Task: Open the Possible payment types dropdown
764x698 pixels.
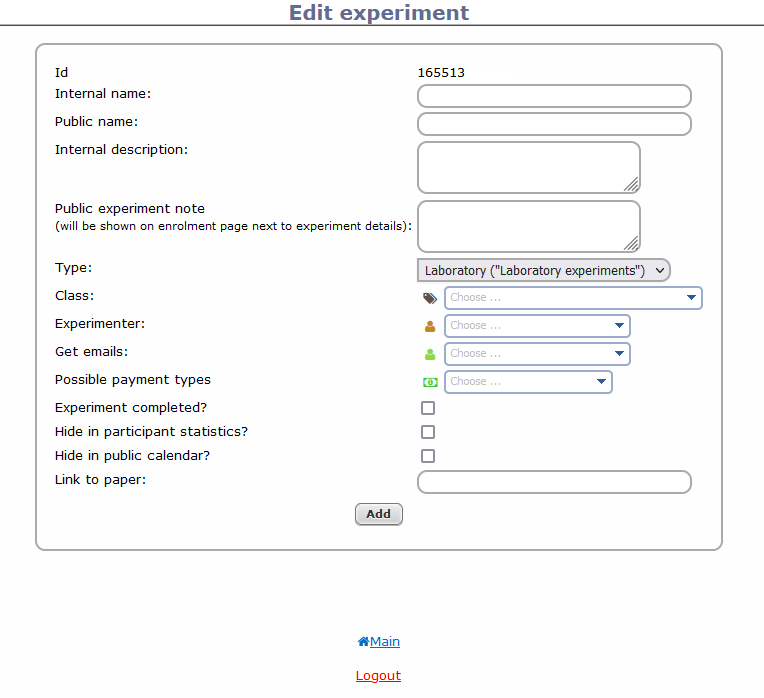Action: click(528, 382)
